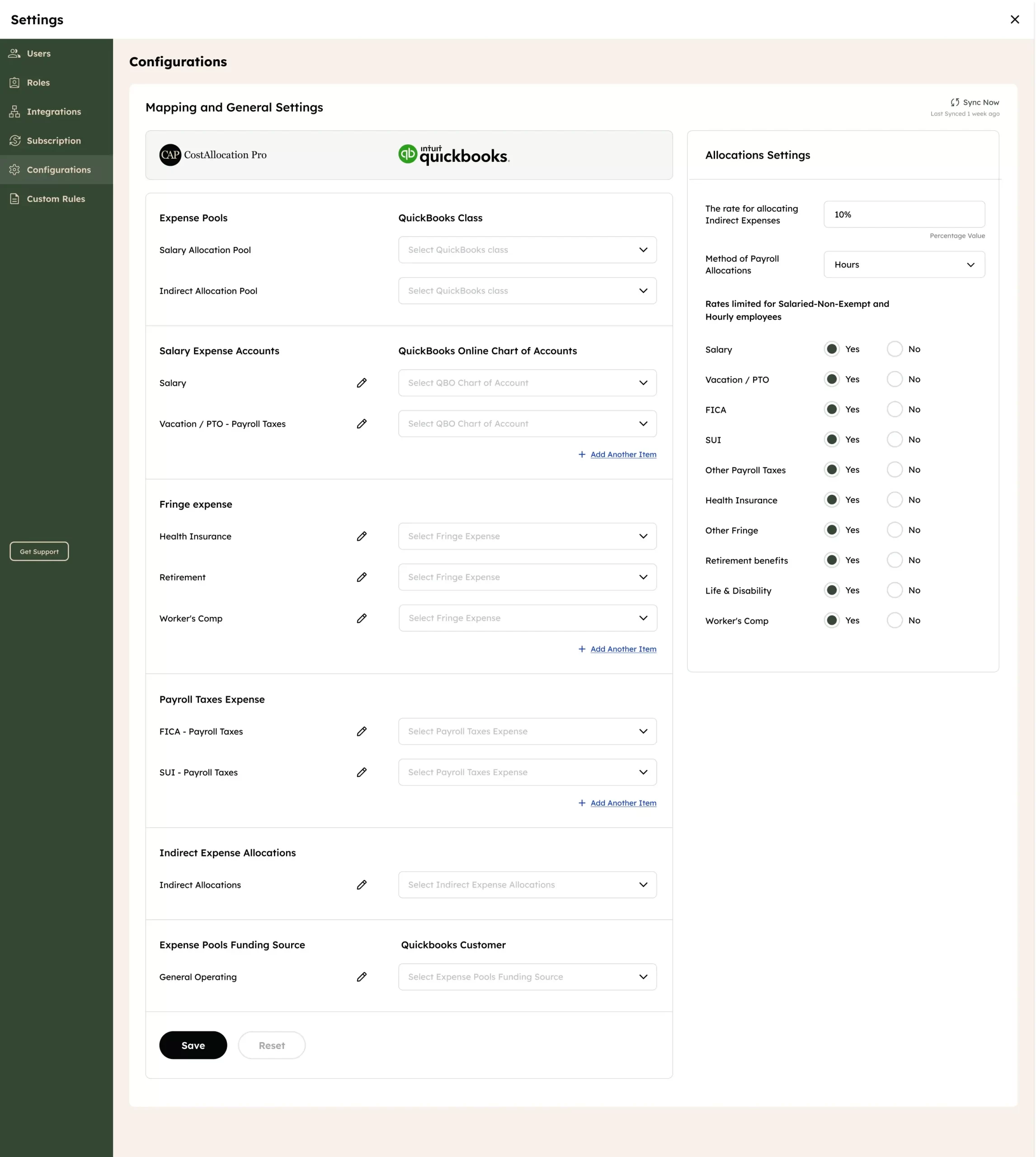Select No for Health Insurance limit

click(x=895, y=500)
